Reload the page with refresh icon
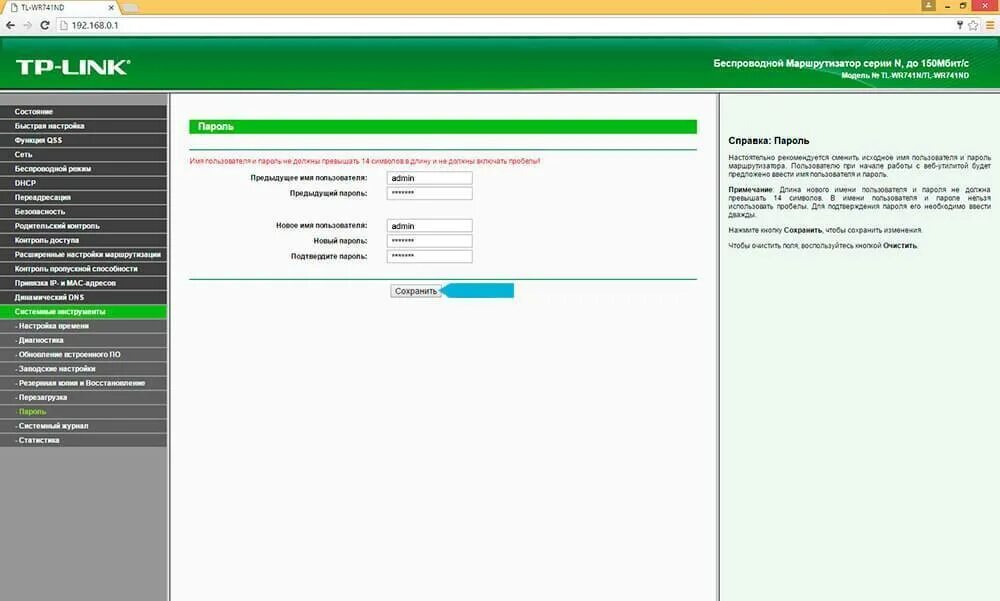 (x=45, y=26)
